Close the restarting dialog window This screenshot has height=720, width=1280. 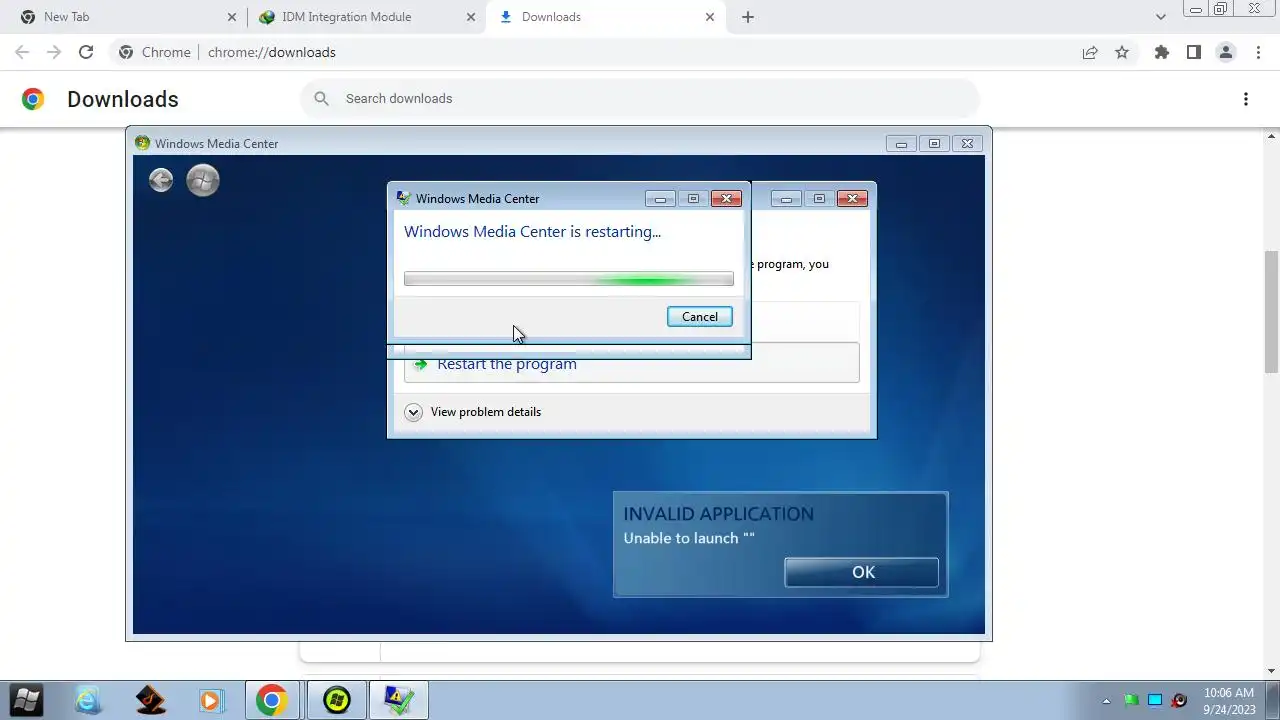[x=726, y=199]
